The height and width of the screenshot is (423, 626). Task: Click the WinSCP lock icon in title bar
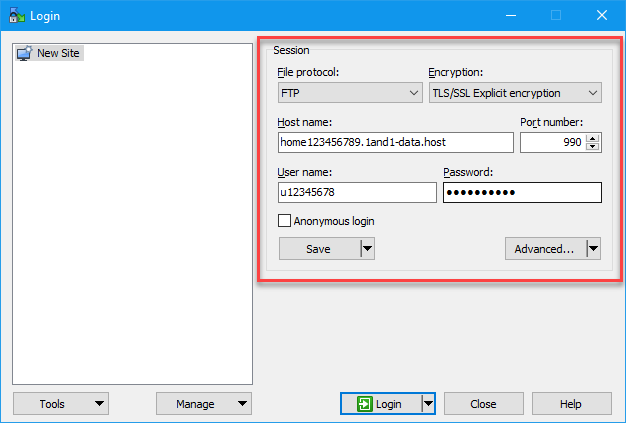coord(15,15)
